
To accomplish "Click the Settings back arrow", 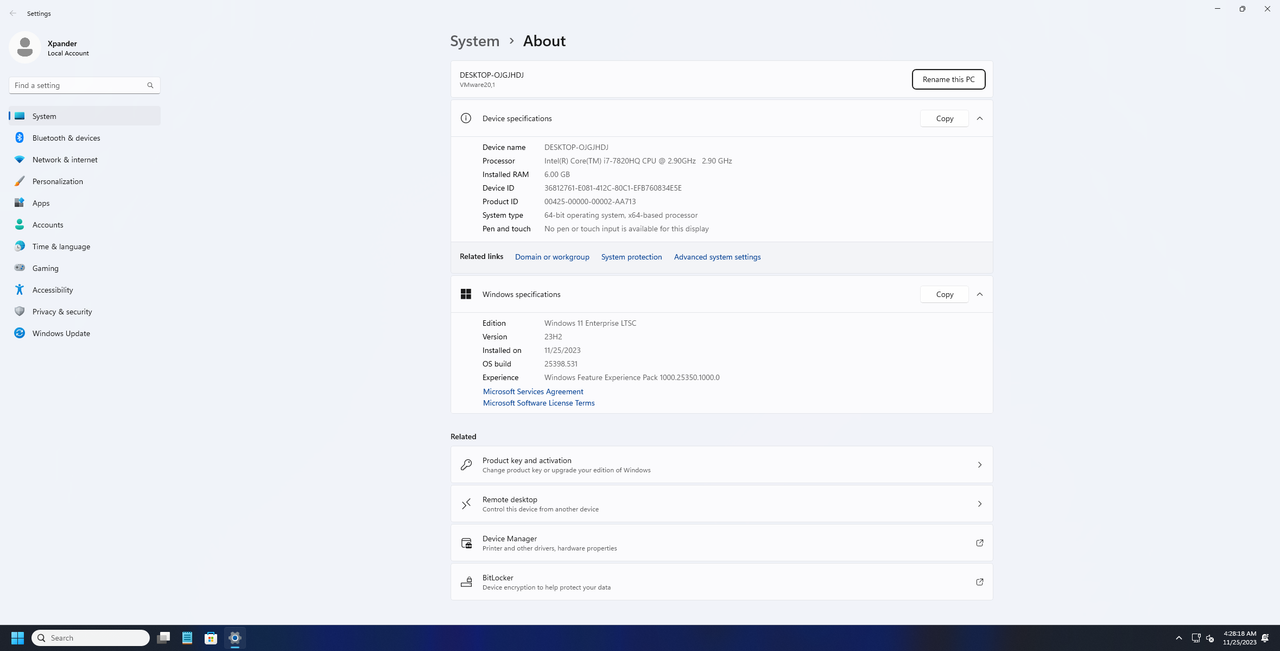I will [x=13, y=13].
